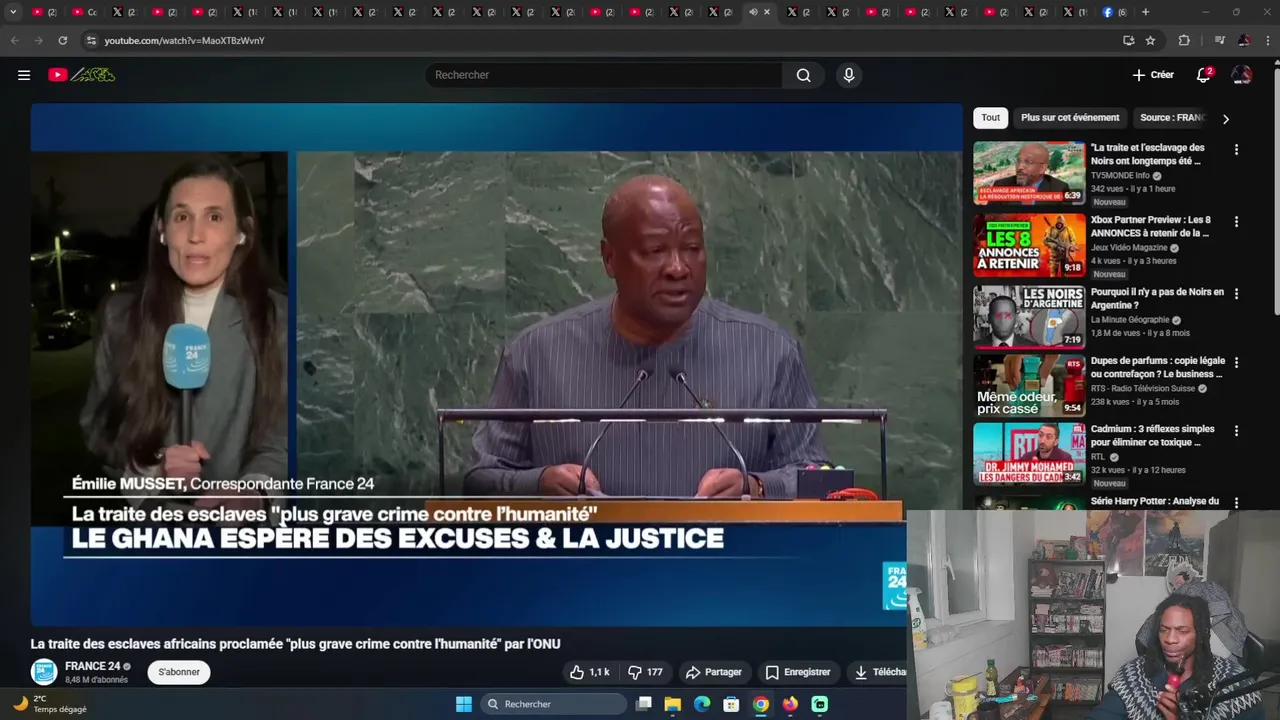Screen dimensions: 1280x720
Task: Click the Créer button
Action: (1153, 75)
